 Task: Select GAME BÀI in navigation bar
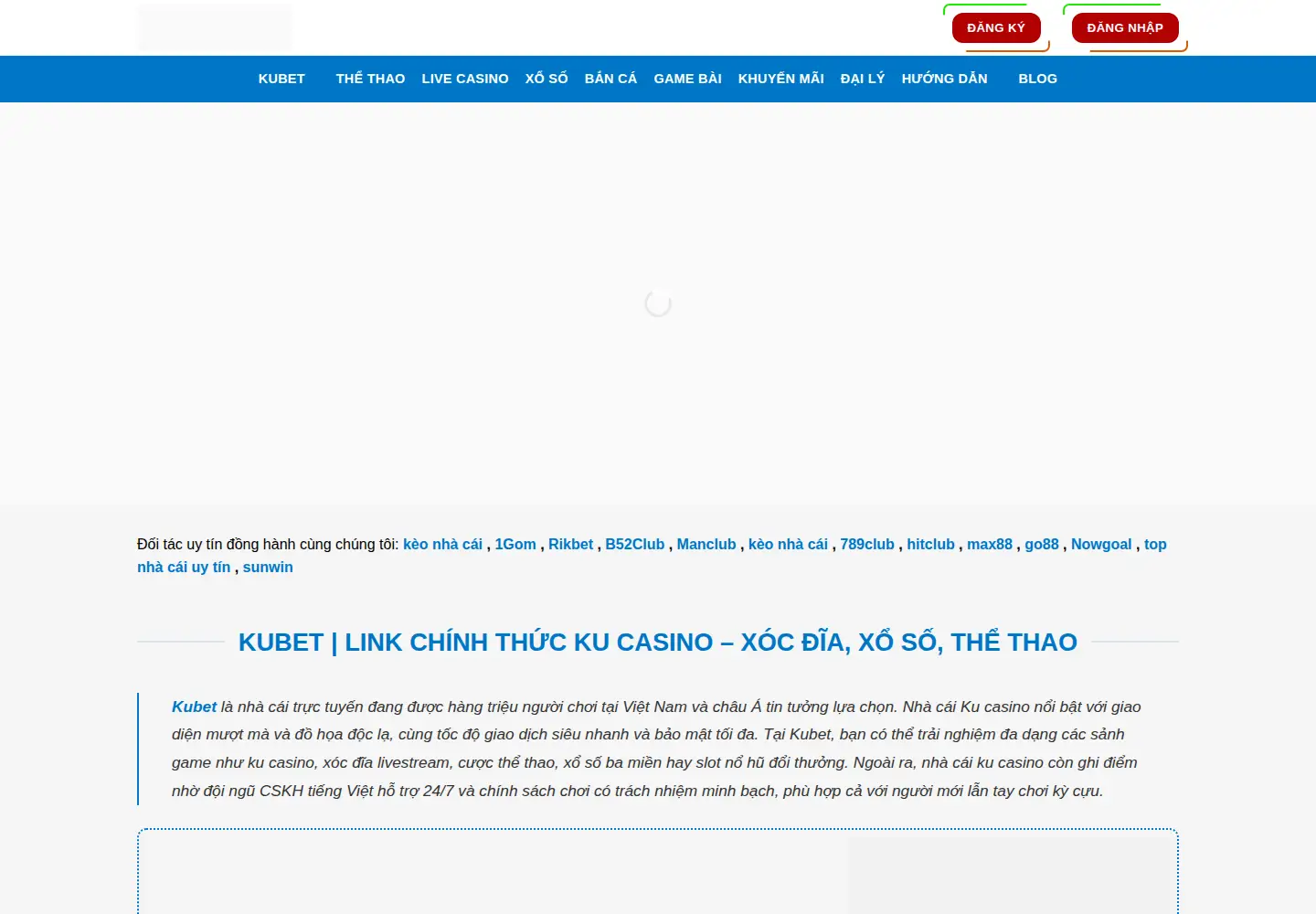[x=687, y=79]
